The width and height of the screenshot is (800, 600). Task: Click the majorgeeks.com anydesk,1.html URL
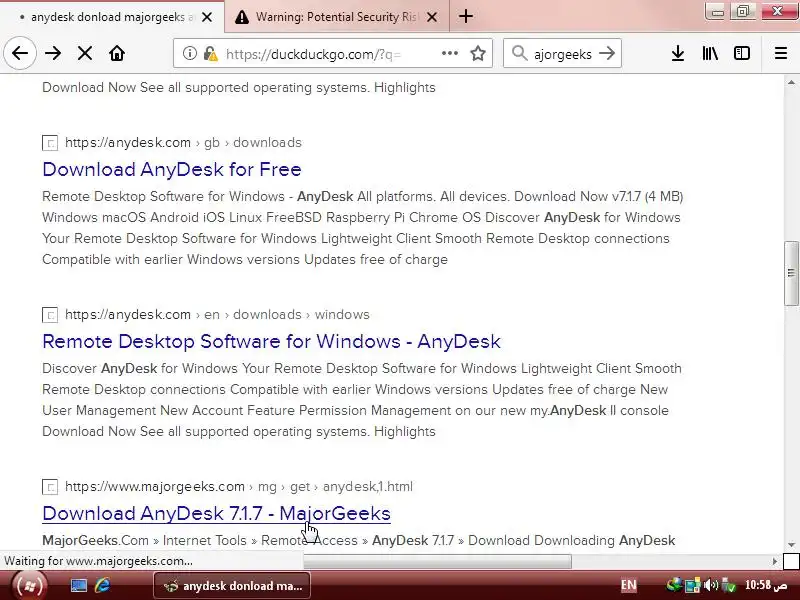tap(239, 486)
